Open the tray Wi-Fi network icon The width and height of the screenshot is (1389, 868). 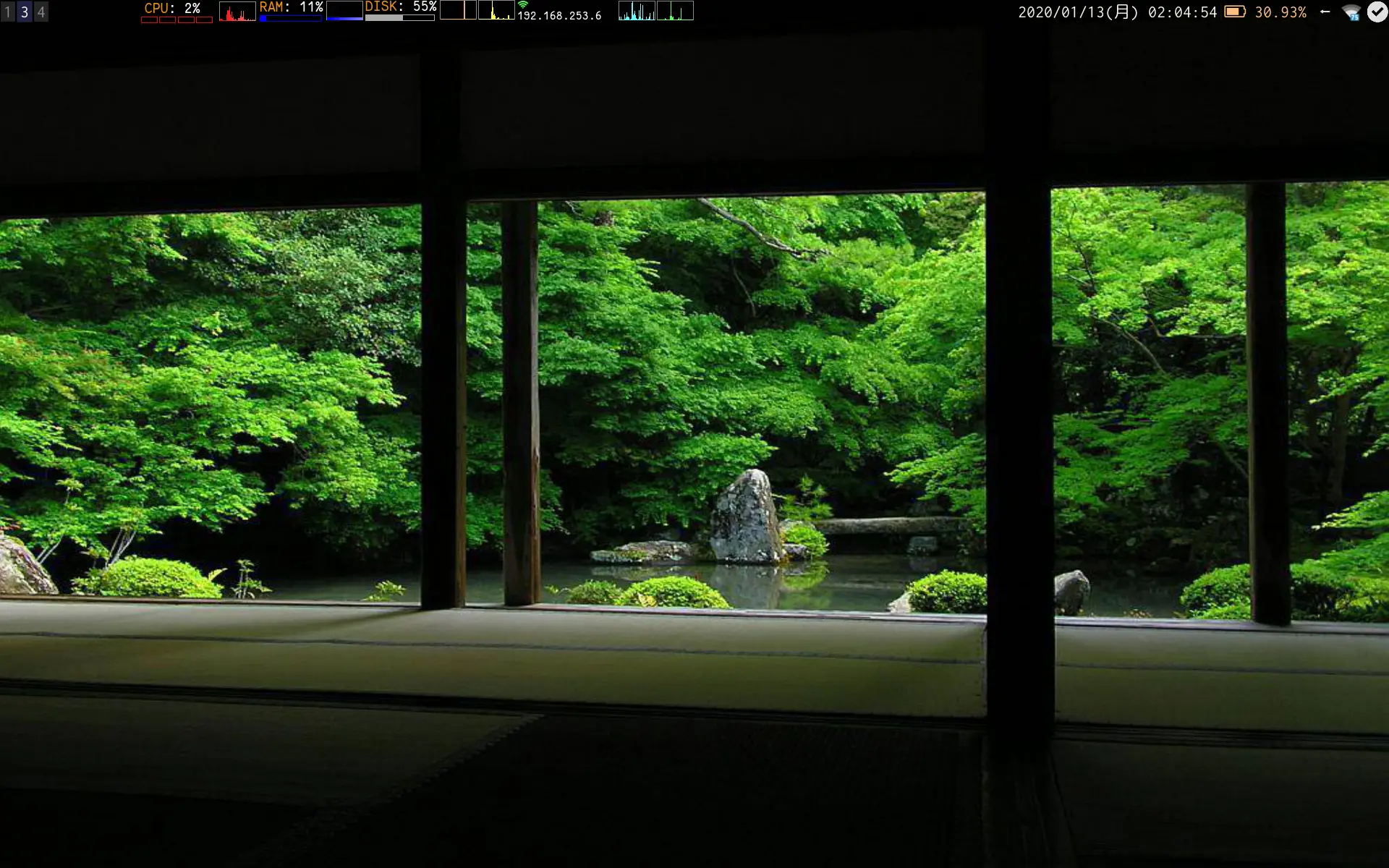click(1351, 12)
